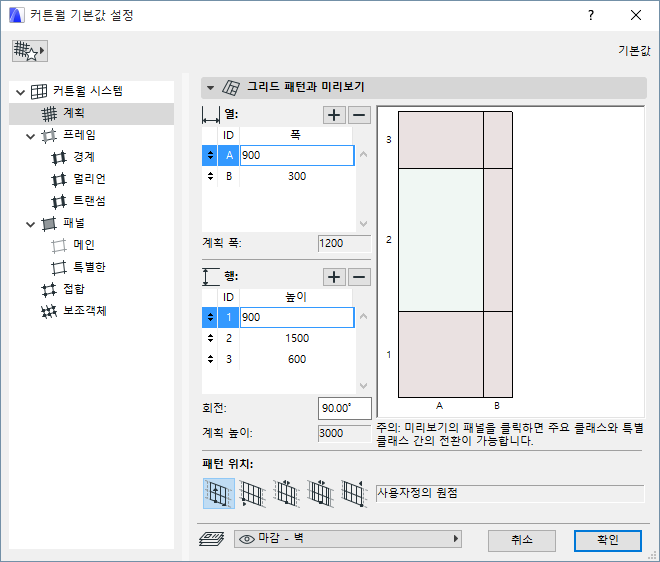660x562 pixels.
Task: Open the 마감 - 벽 layer dropdown
Action: click(348, 539)
